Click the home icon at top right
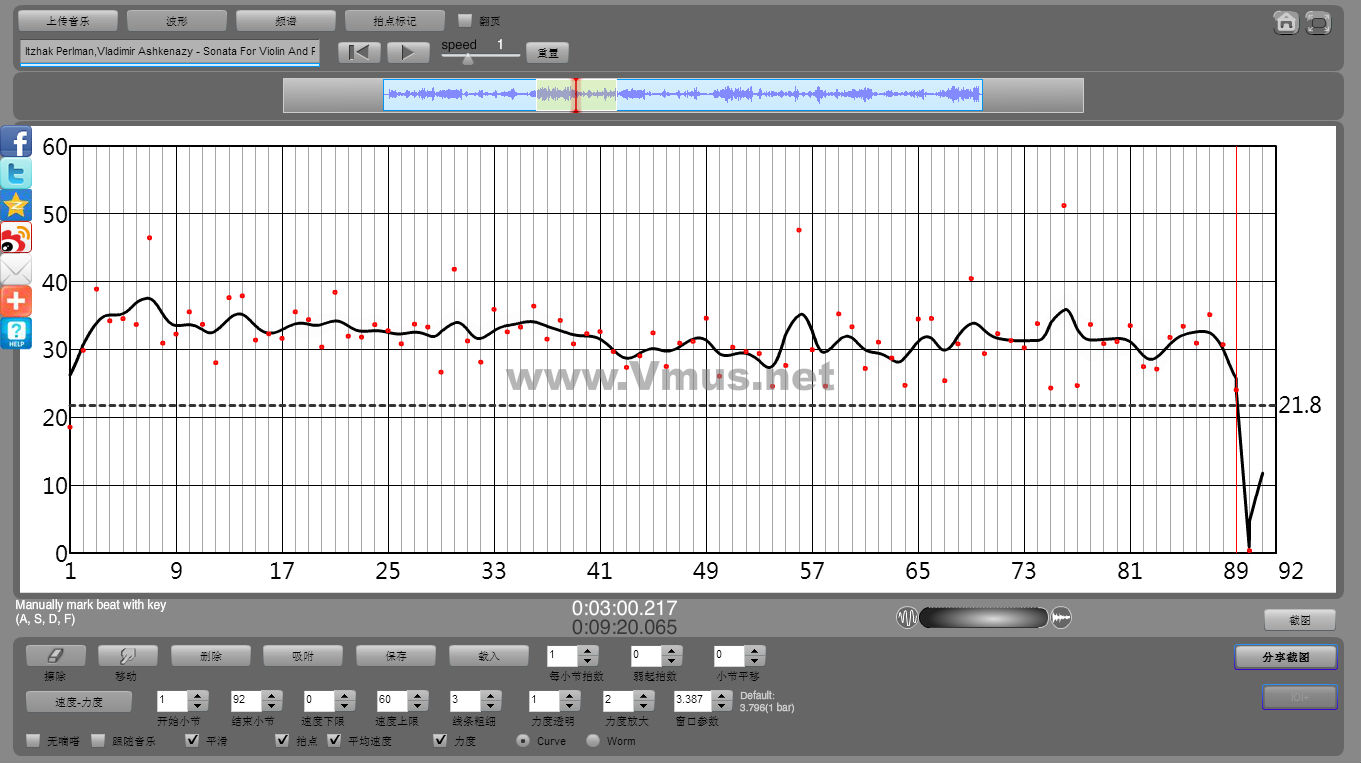Image resolution: width=1361 pixels, height=763 pixels. click(1286, 22)
